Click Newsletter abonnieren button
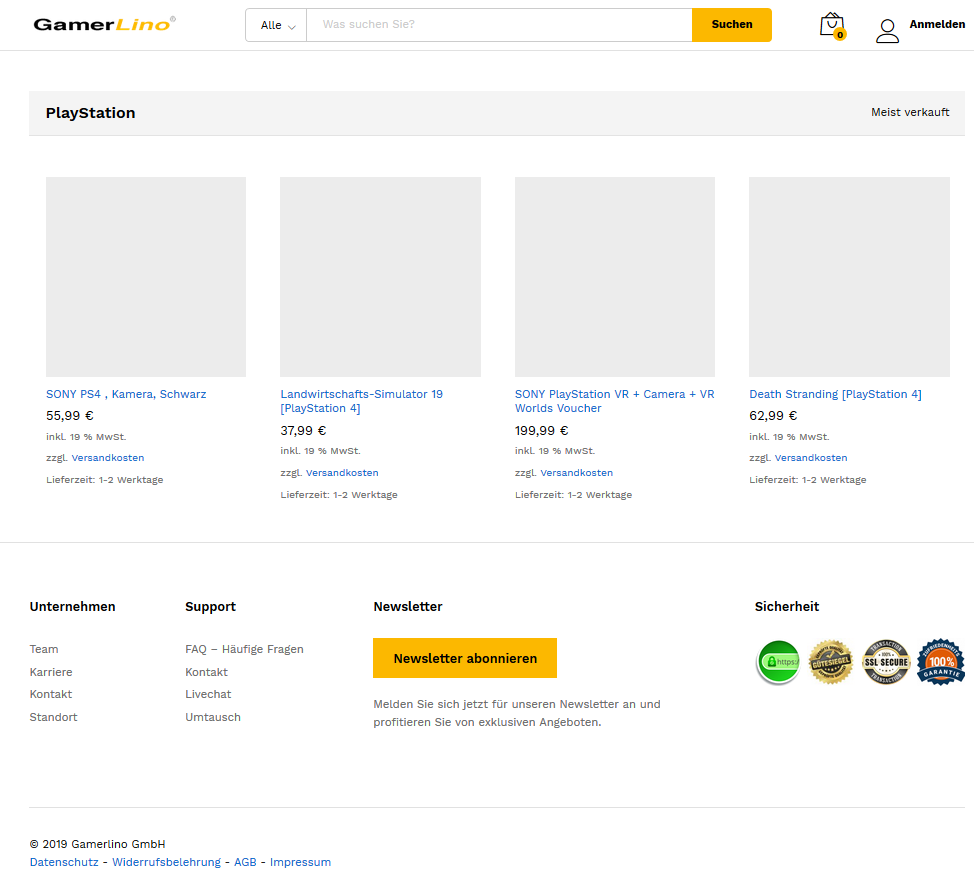The width and height of the screenshot is (974, 880). click(x=465, y=658)
